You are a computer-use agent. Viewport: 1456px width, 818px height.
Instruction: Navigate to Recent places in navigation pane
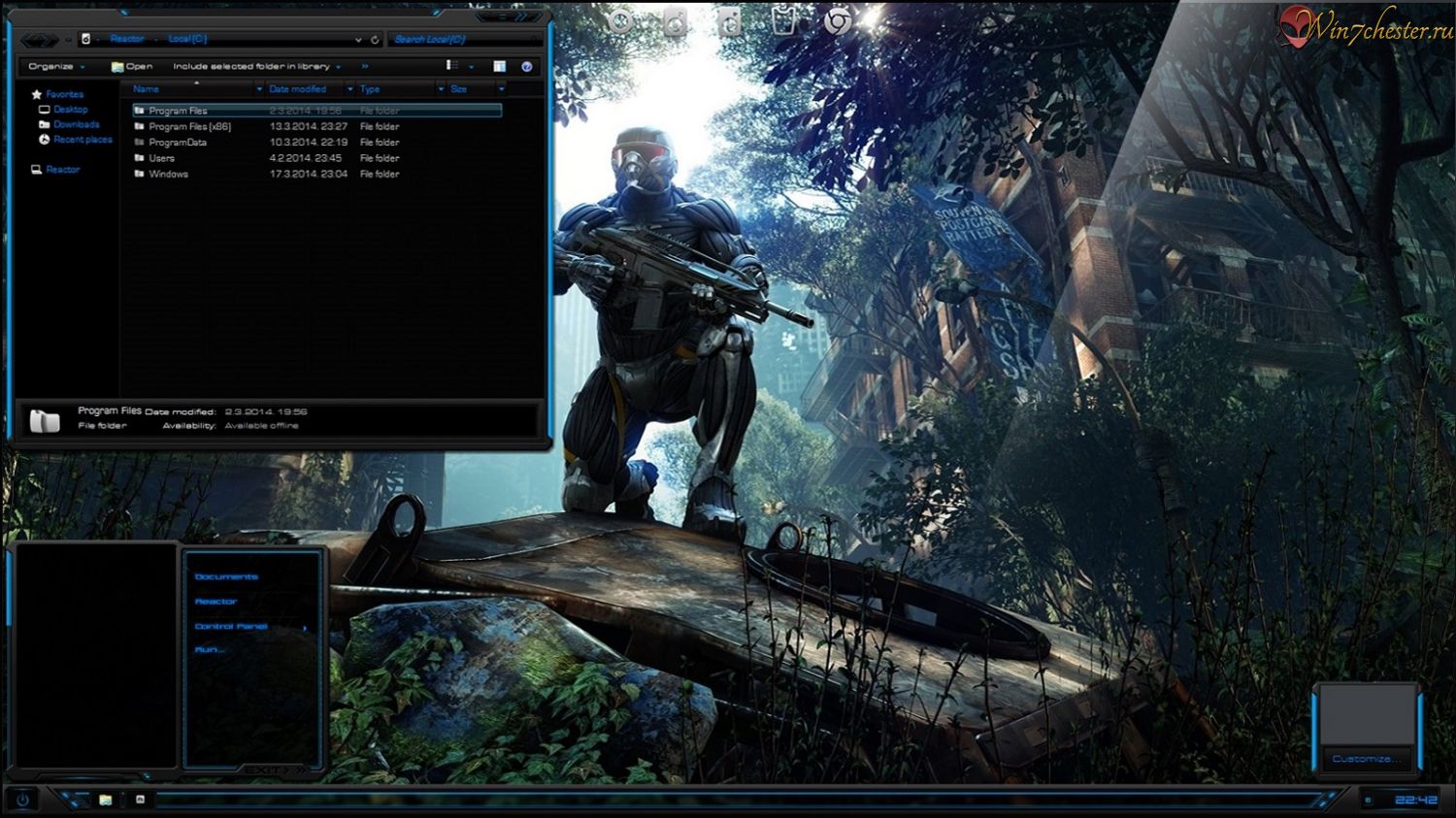pos(83,140)
